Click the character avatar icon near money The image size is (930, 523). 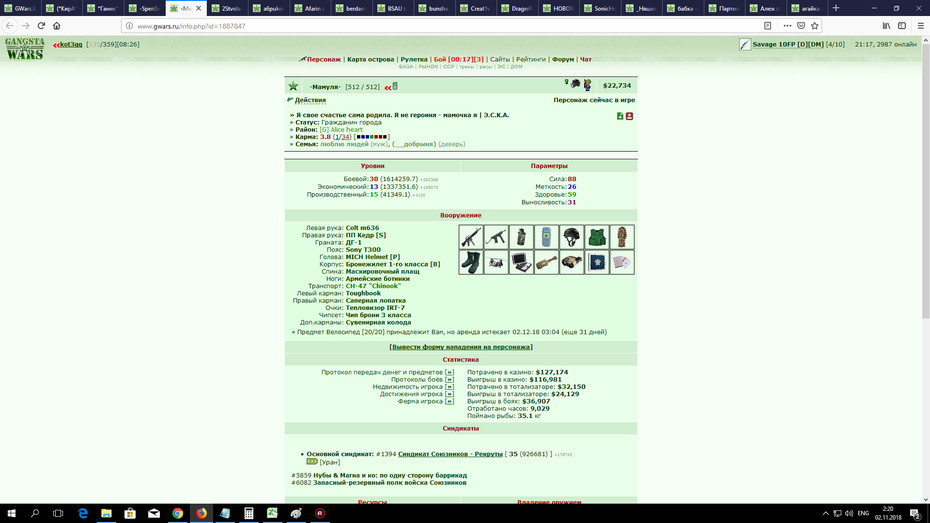[587, 85]
